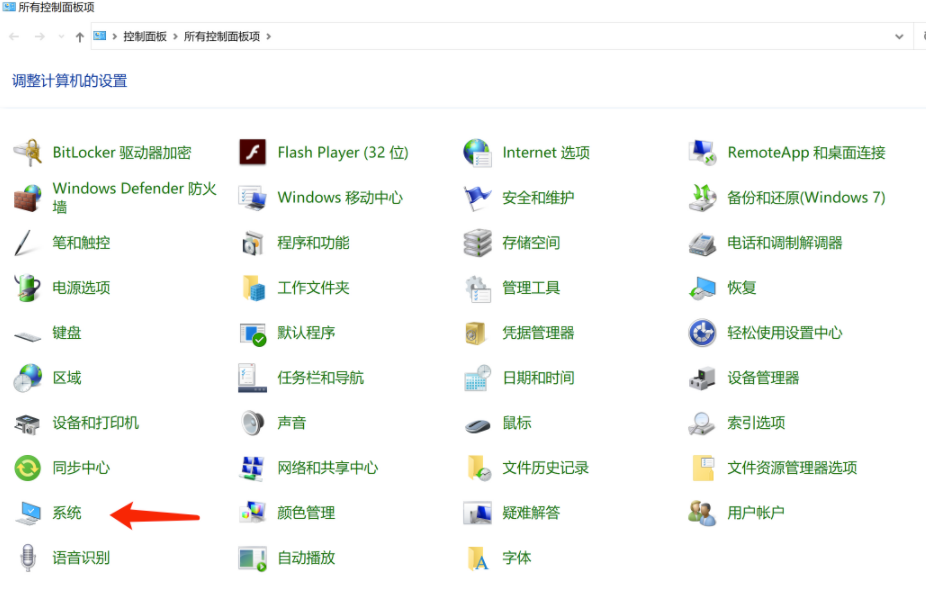926x614 pixels.
Task: Open the 键盘 keyboard icon
Action: click(27, 335)
